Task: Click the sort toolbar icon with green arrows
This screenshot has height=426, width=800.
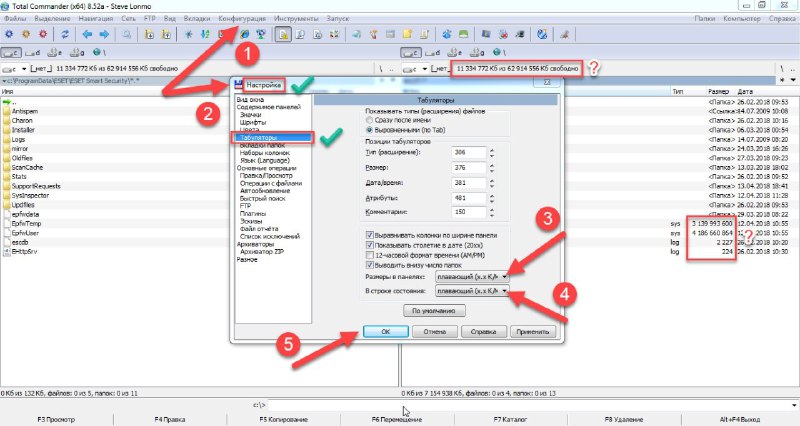Action: (x=205, y=34)
